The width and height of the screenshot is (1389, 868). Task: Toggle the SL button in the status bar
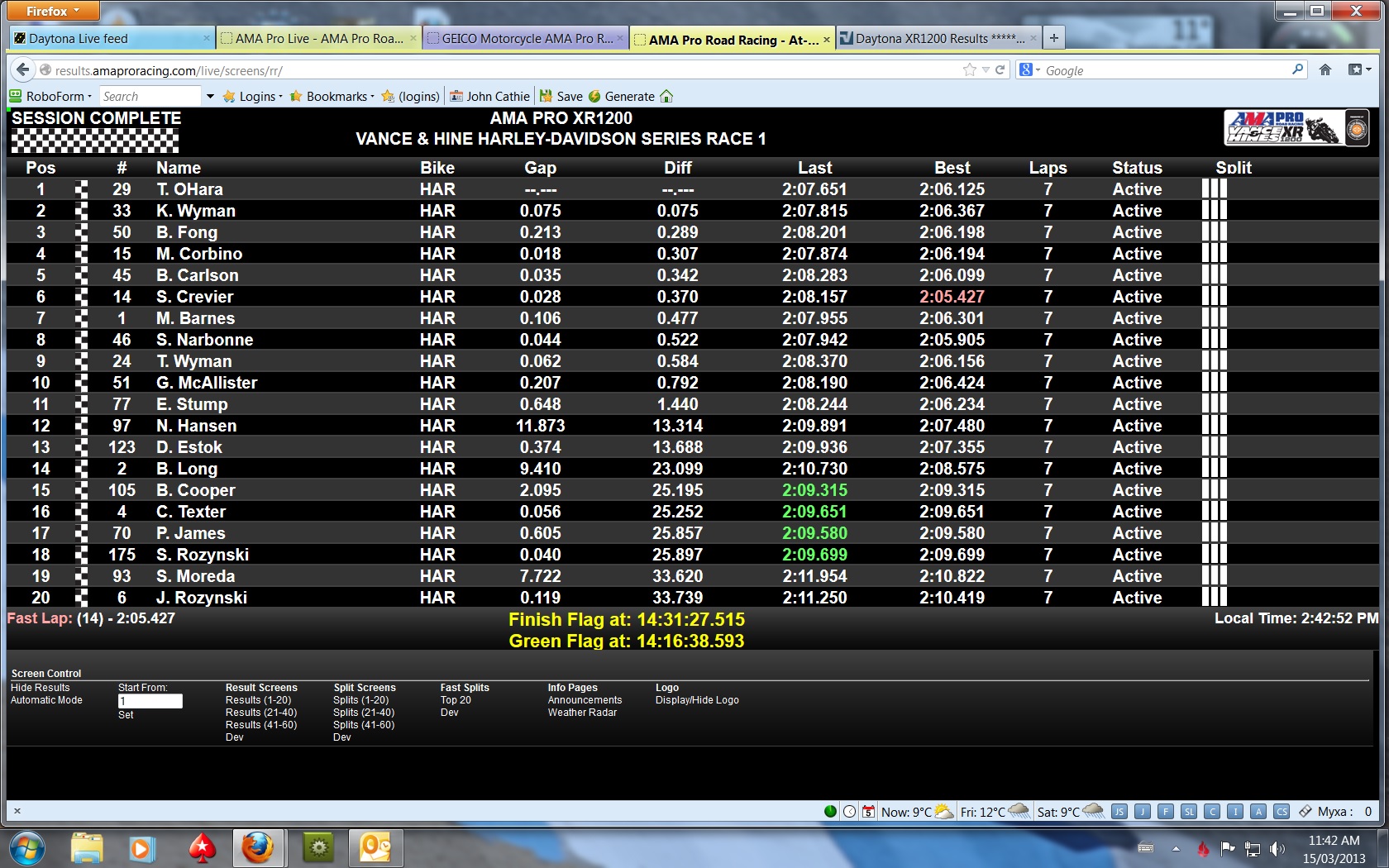click(1189, 812)
